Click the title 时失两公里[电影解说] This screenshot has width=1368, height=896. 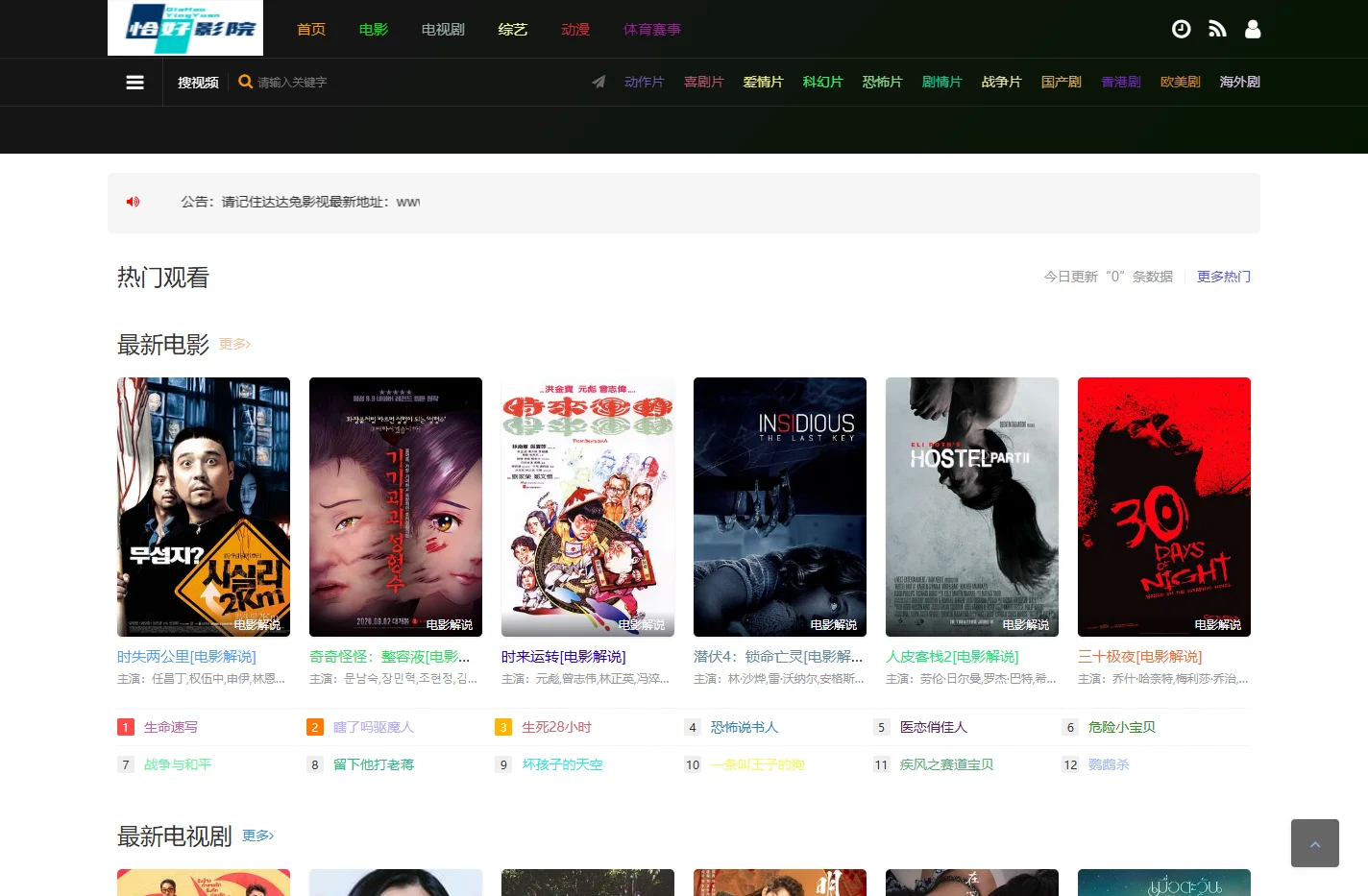tap(186, 657)
